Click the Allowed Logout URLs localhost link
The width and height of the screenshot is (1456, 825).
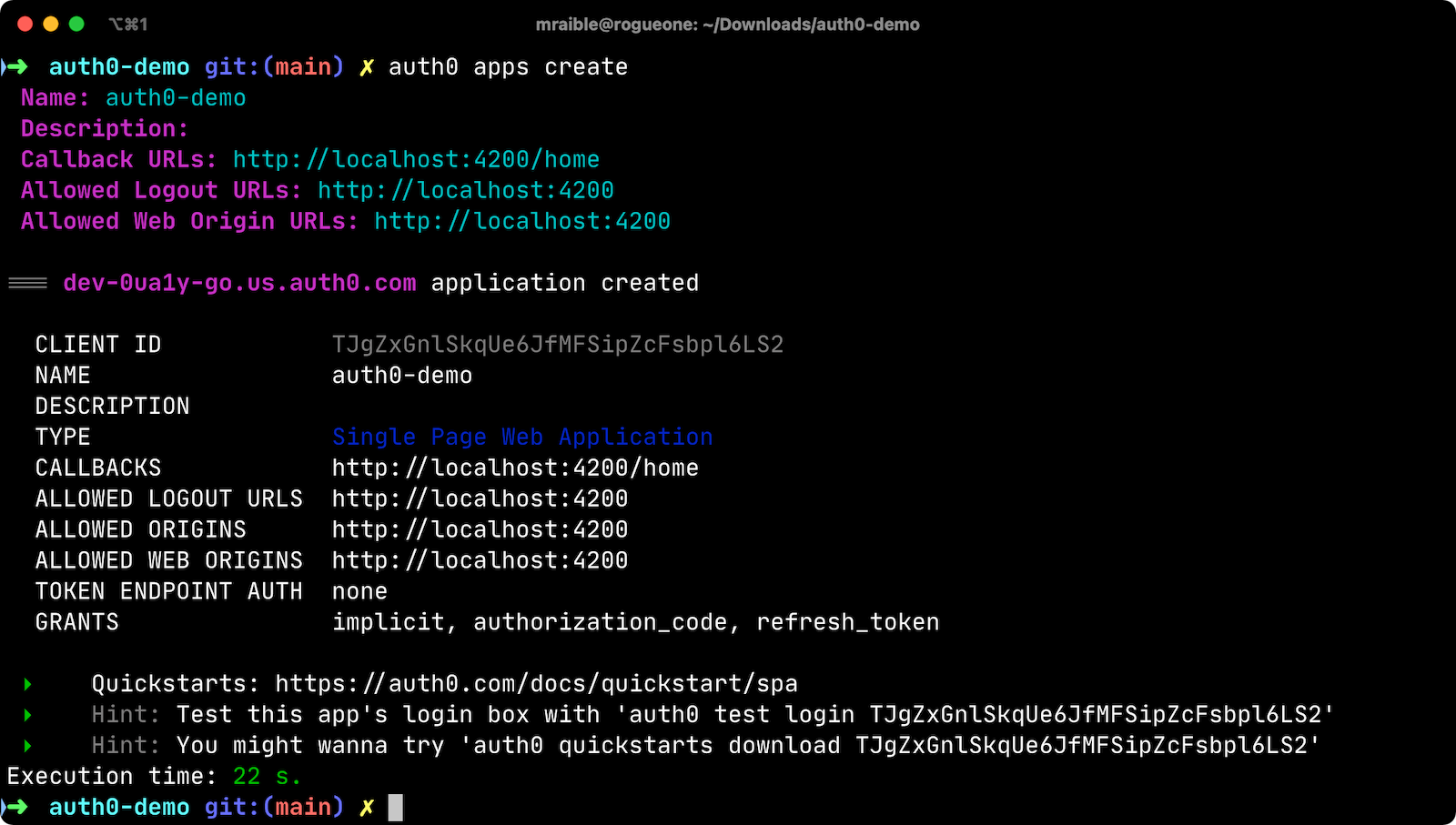click(x=465, y=191)
